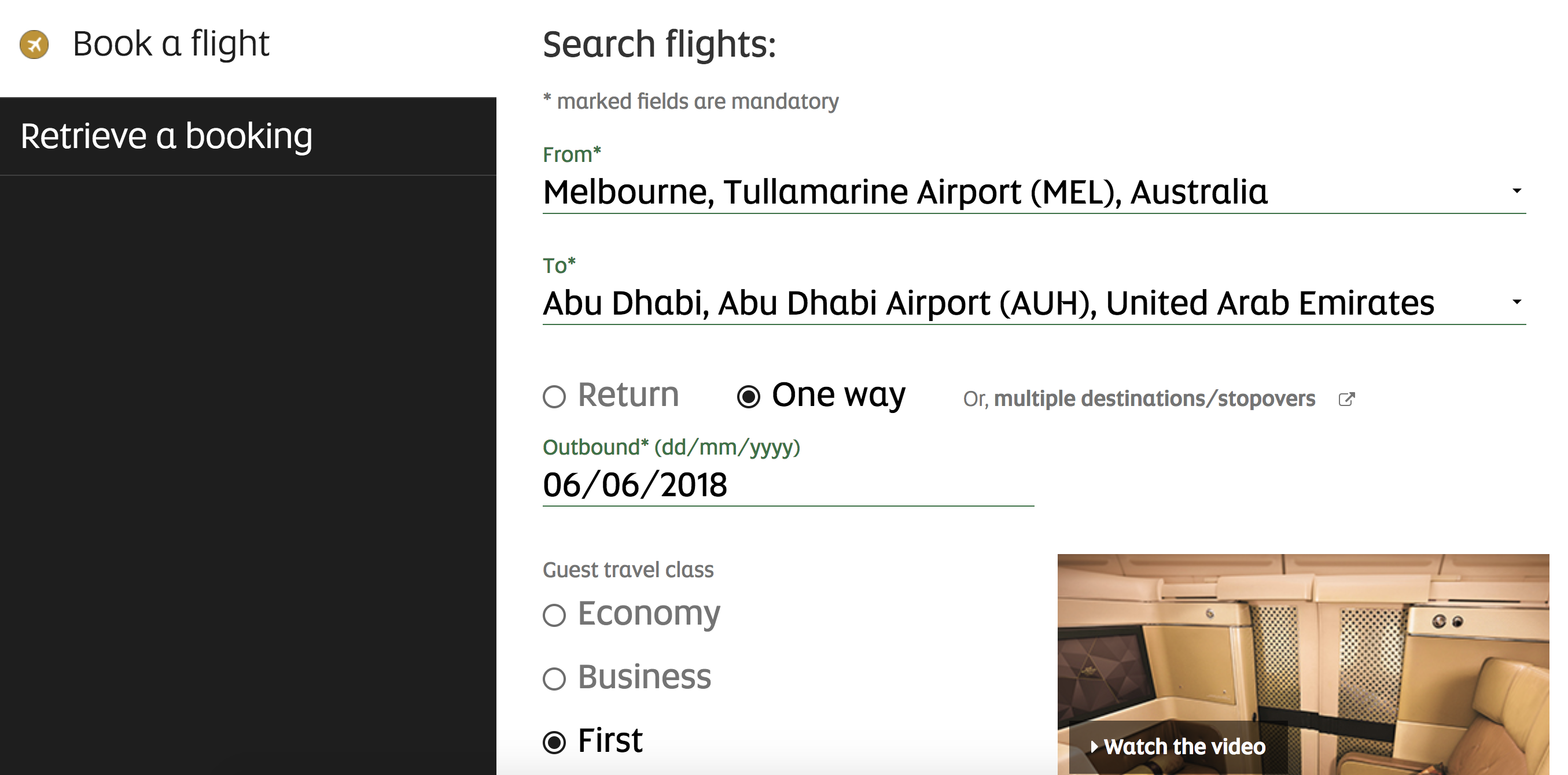This screenshot has height=775, width=1568.
Task: Click the First class cabin thumbnail image
Action: (1302, 664)
